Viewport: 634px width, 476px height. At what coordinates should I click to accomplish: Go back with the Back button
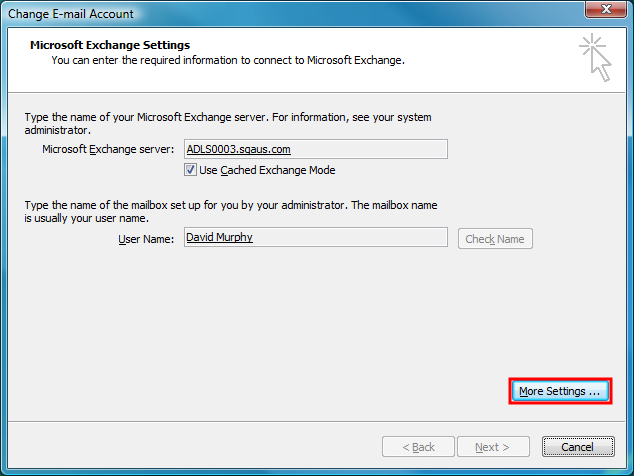click(x=418, y=447)
